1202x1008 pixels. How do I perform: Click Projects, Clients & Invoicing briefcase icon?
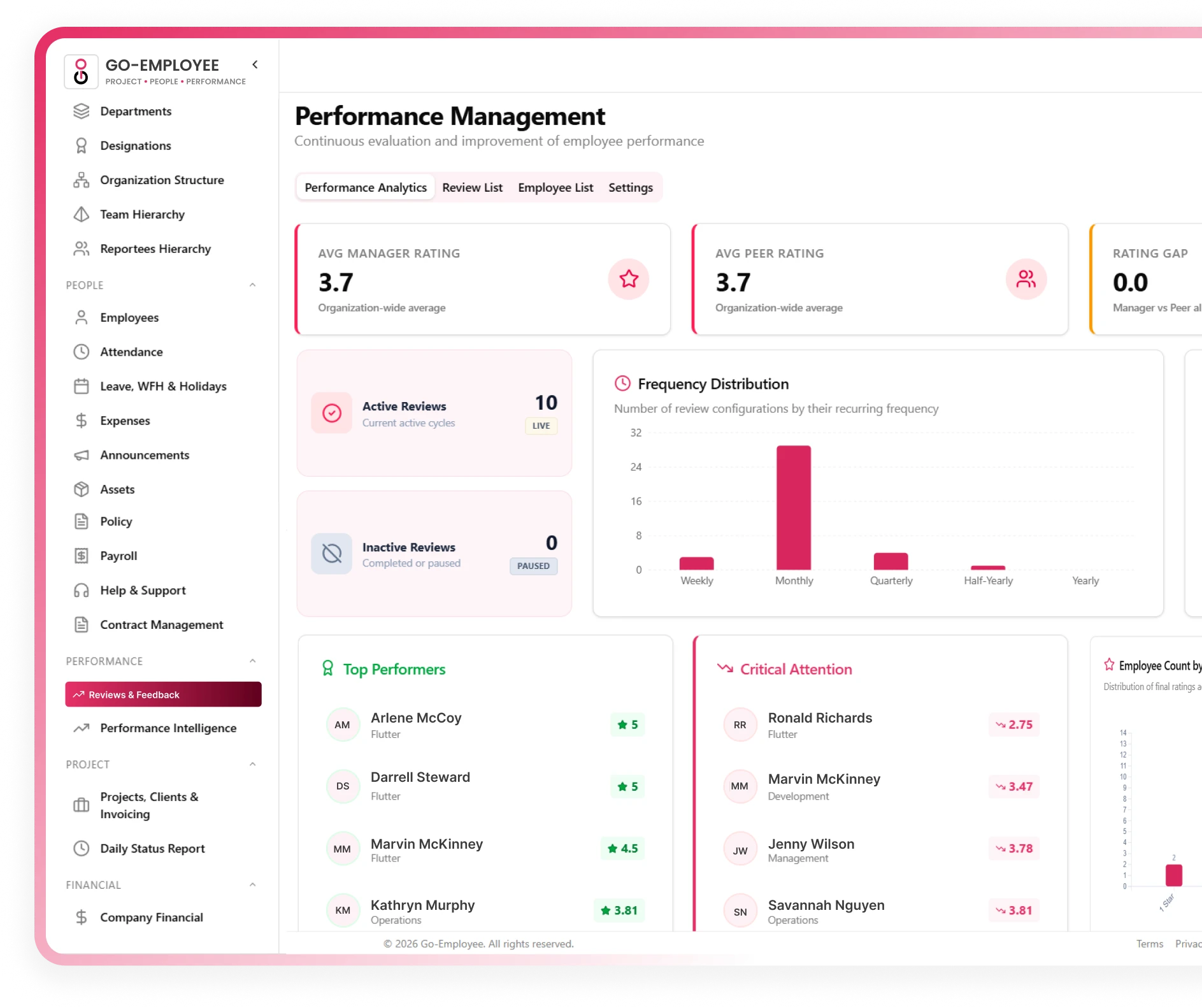[81, 805]
